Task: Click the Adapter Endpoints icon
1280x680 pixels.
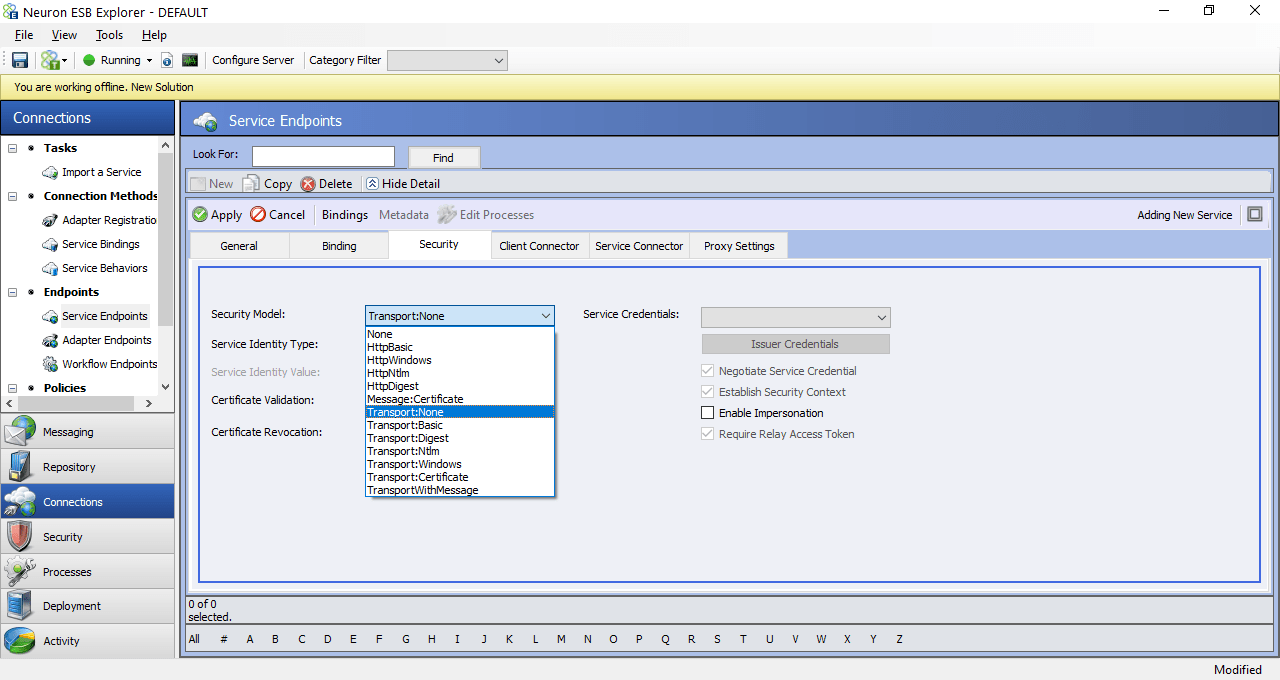Action: 50,340
